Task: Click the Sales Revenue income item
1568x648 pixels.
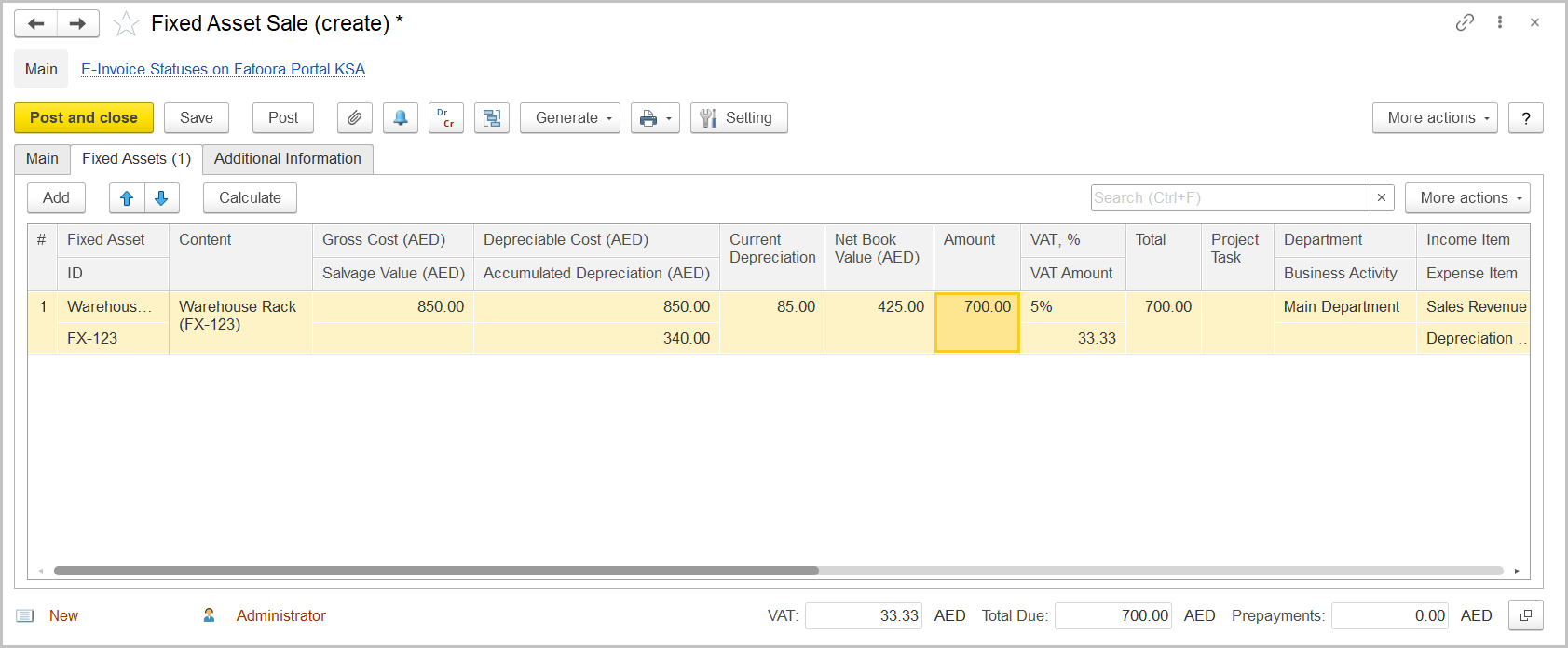Action: point(1474,307)
